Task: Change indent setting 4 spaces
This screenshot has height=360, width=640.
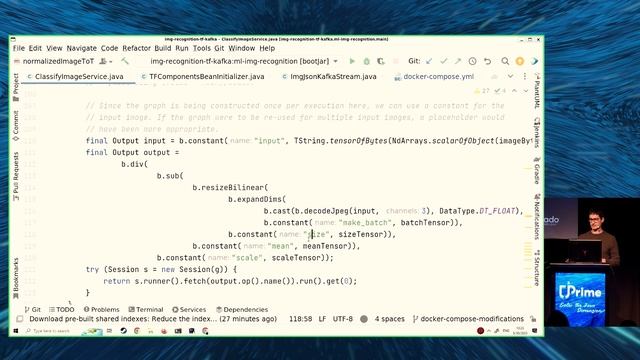Action: tap(389, 319)
